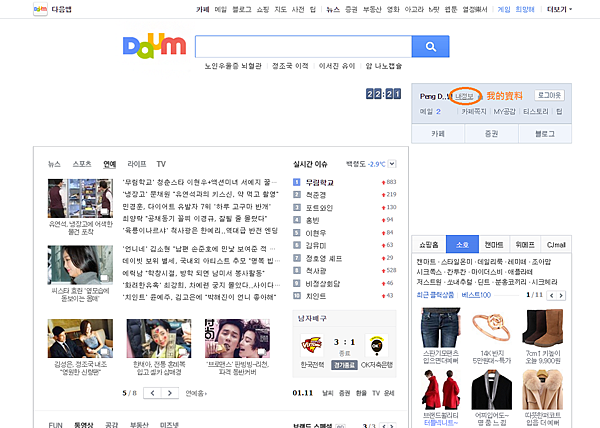Image resolution: width=600 pixels, height=428 pixels.
Task: Go to next page of 연예 news
Action: [x=170, y=393]
